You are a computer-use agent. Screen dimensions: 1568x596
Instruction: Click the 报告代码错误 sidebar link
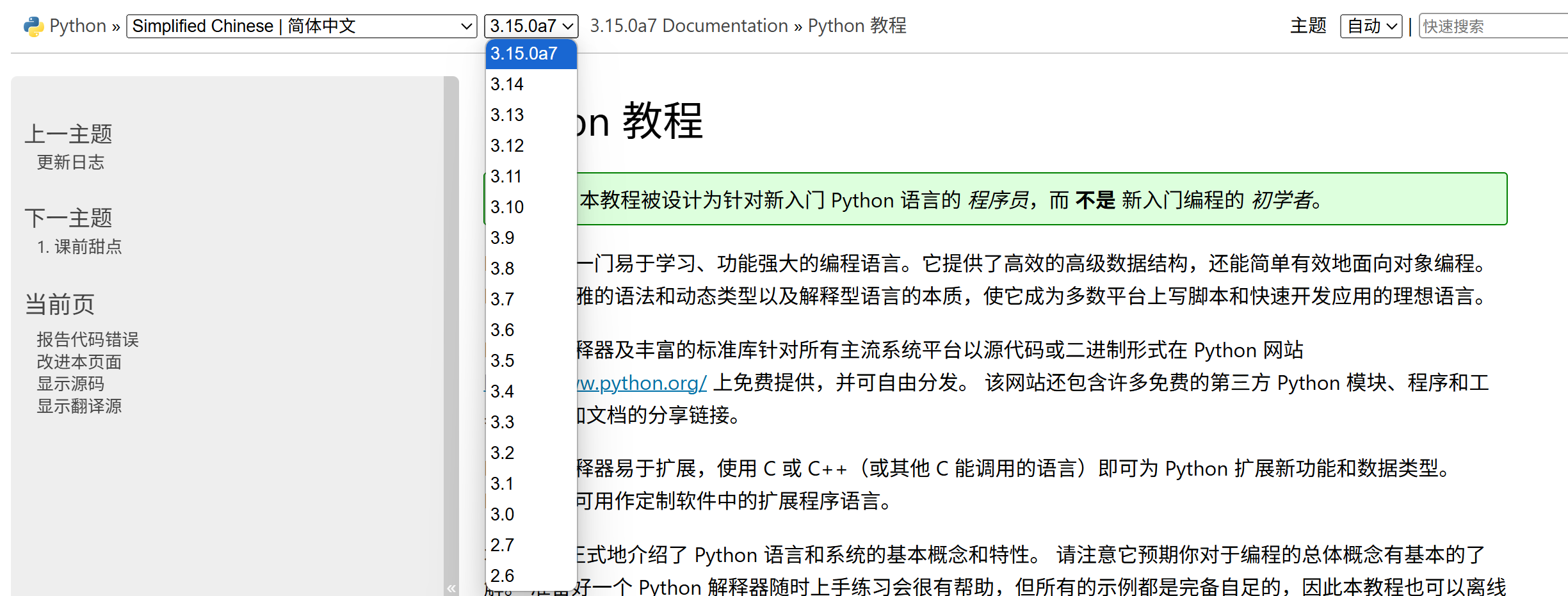88,339
